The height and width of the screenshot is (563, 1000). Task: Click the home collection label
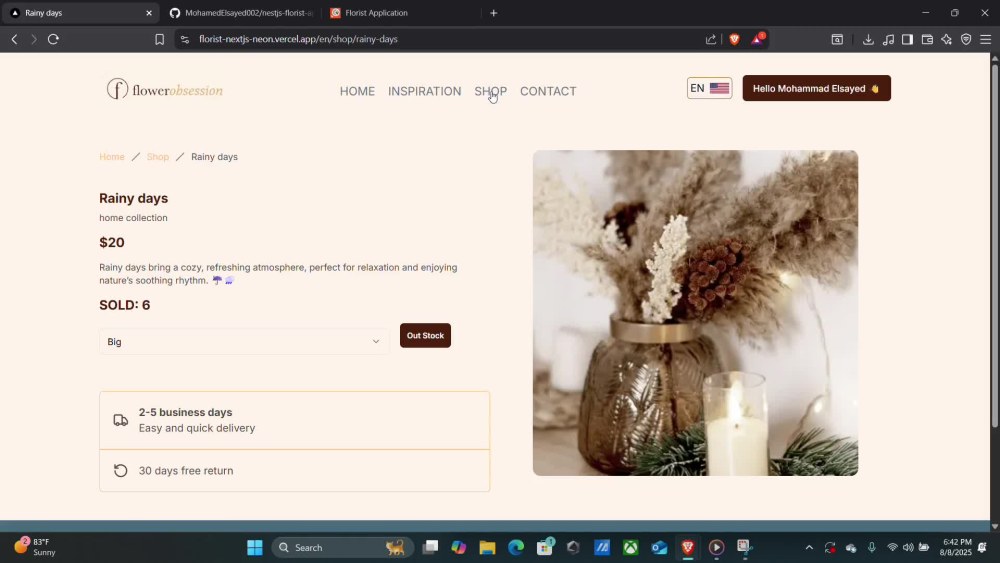tap(133, 217)
